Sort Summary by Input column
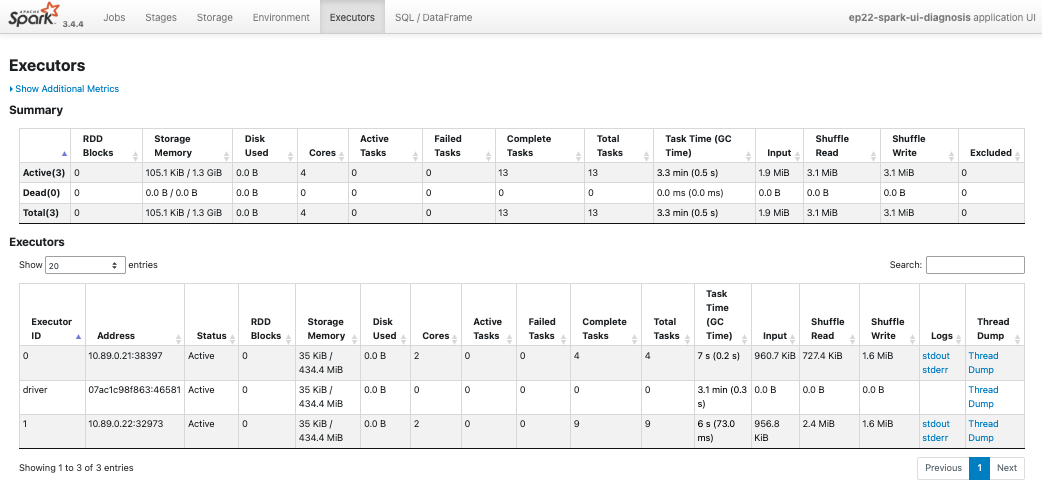The width and height of the screenshot is (1042, 490). coord(780,146)
